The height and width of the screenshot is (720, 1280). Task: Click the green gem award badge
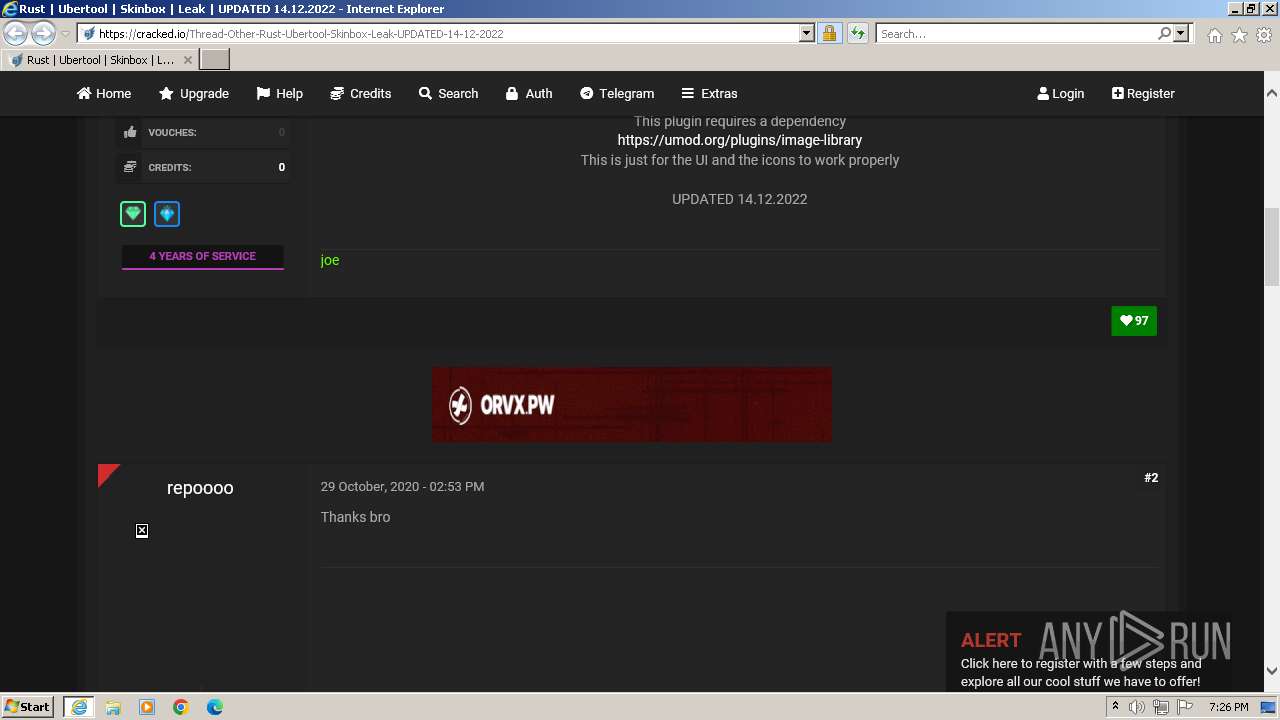pyautogui.click(x=133, y=214)
